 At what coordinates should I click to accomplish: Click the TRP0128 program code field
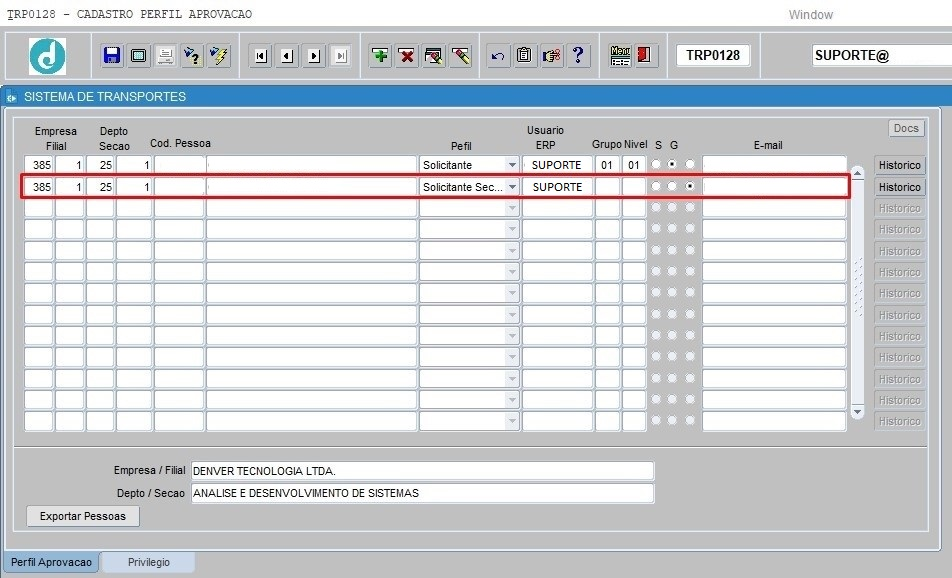(713, 55)
